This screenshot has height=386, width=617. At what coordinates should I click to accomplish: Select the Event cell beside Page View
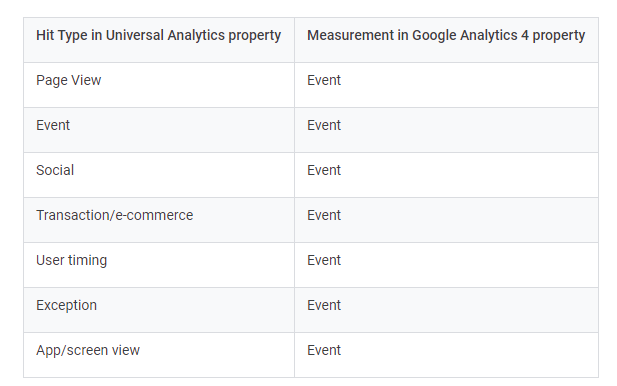(x=446, y=85)
